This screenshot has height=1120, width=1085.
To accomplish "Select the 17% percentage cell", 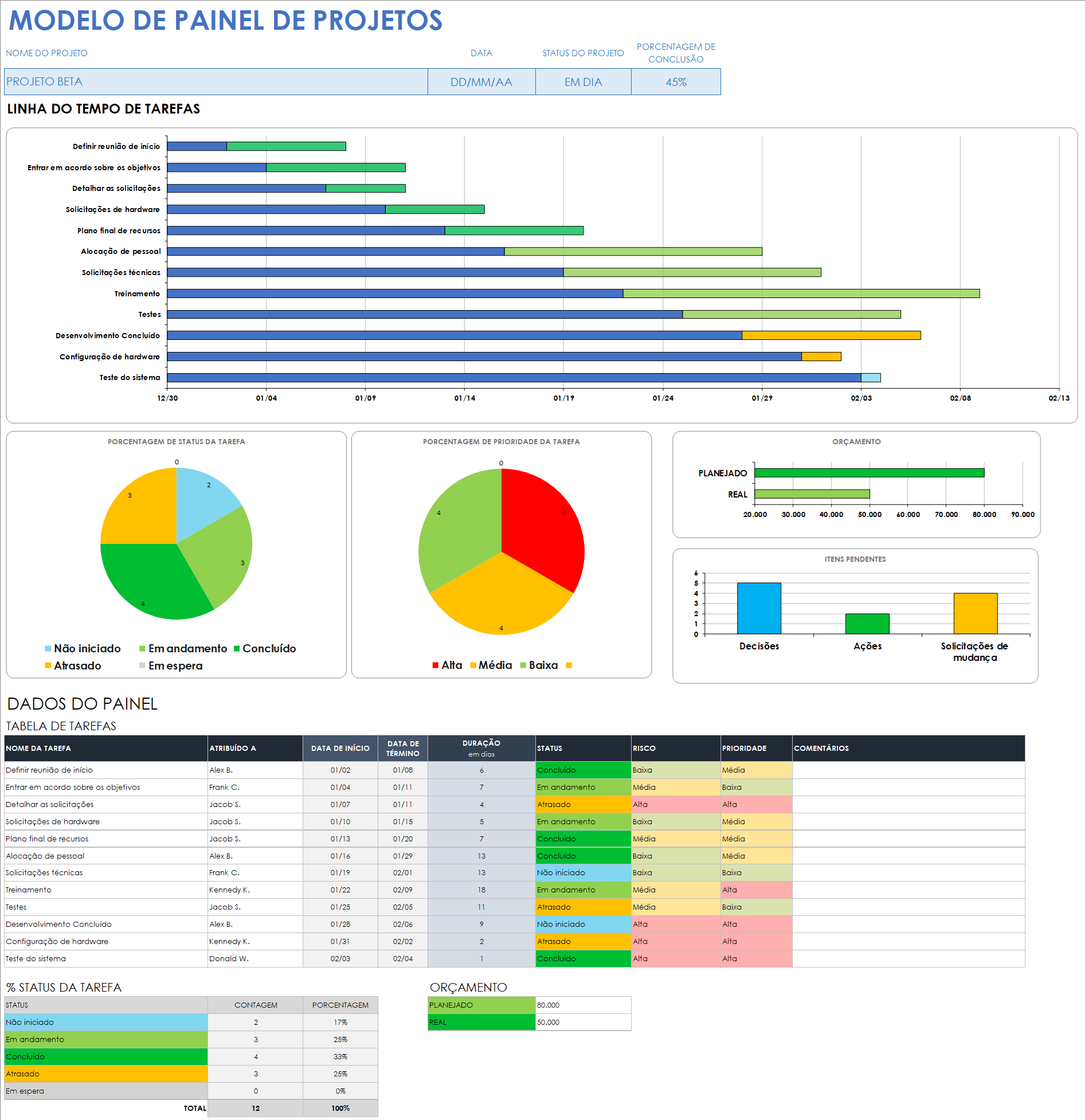I will 340,1023.
